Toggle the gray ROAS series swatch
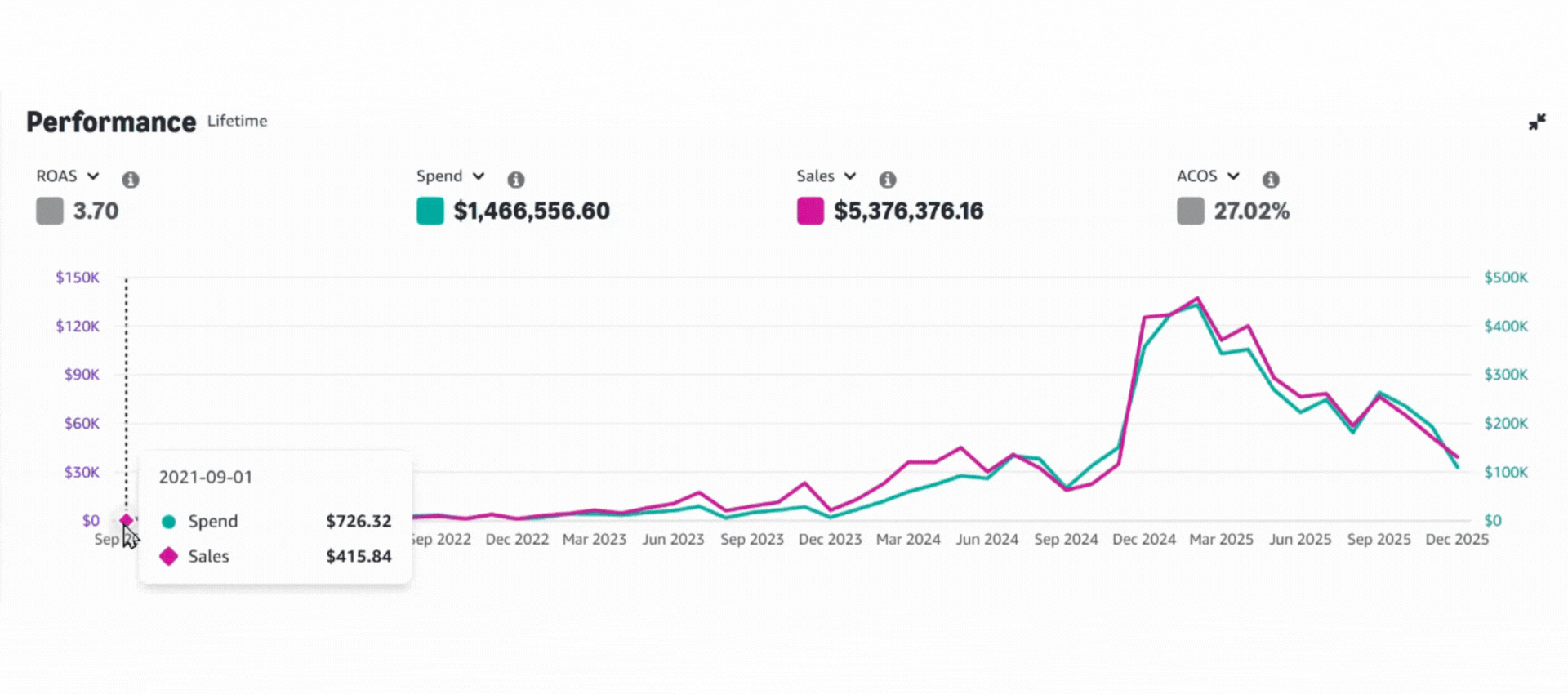 pyautogui.click(x=50, y=211)
